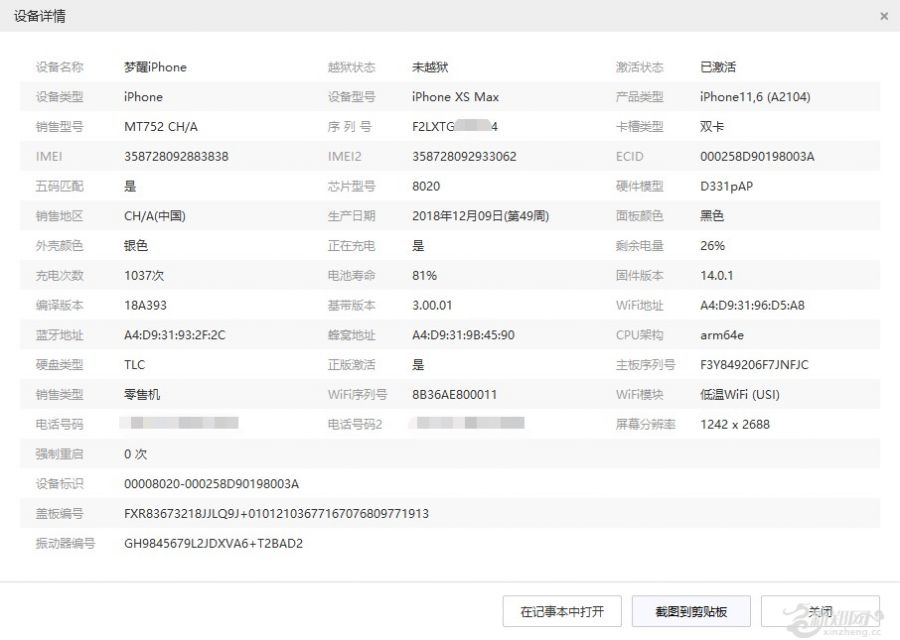
Task: Select IMEI2 value 358728092933062
Action: 464,157
